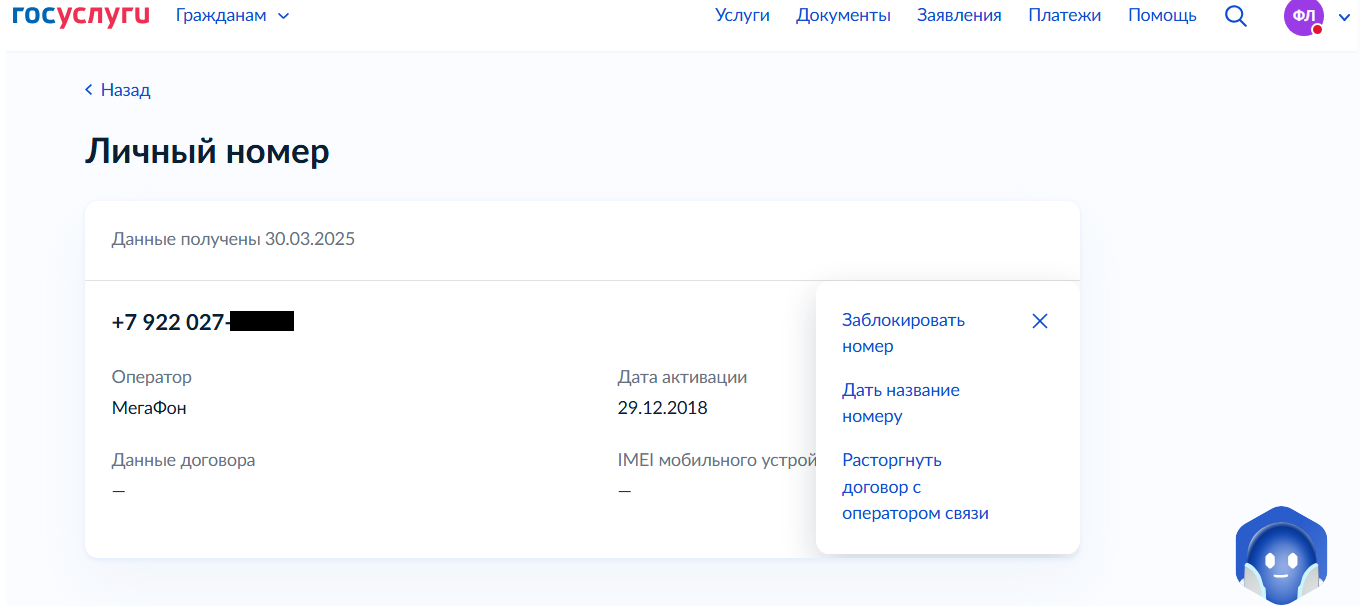Viewport: 1360px width, 606px height.
Task: Click the activation date 29.12.2018
Action: [x=662, y=408]
